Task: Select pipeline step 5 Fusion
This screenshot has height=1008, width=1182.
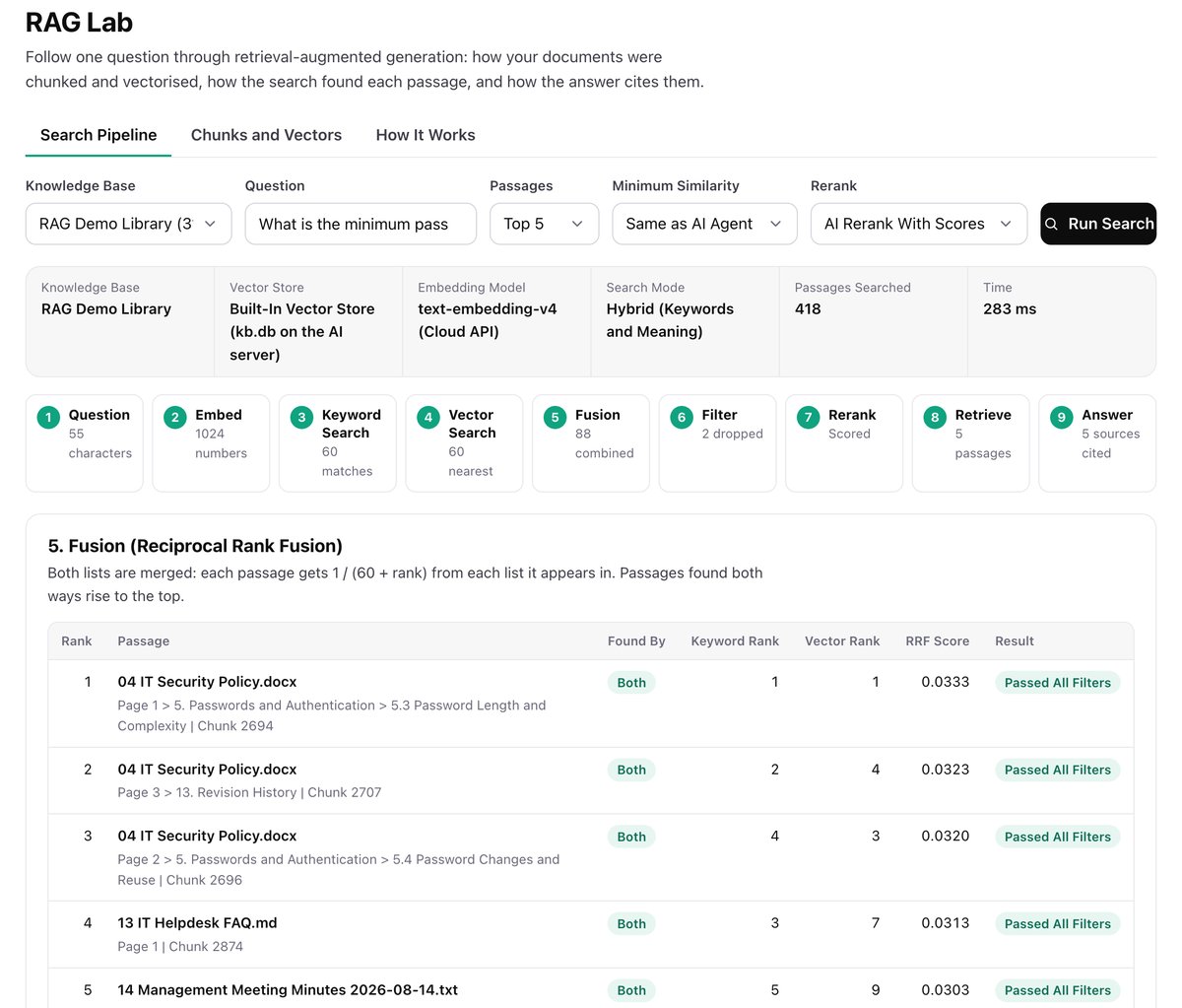Action: tap(591, 443)
